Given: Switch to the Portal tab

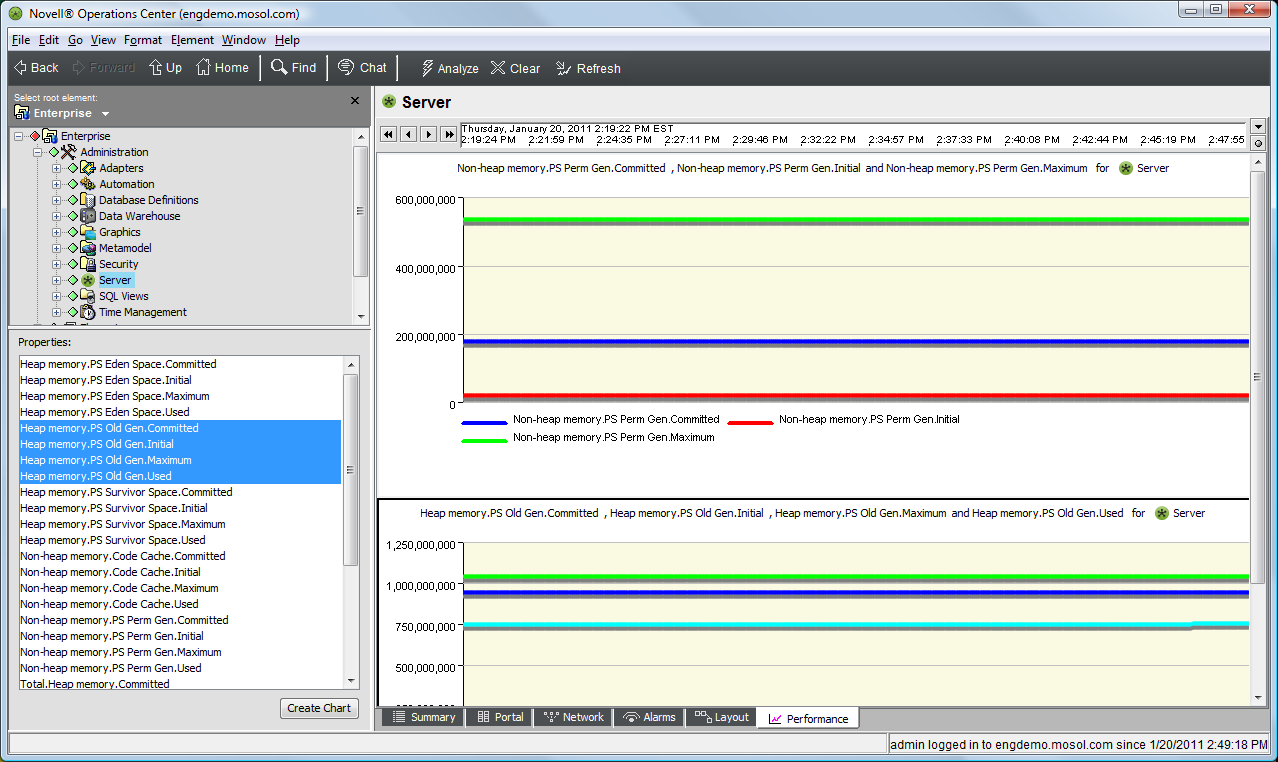Looking at the screenshot, I should point(499,718).
